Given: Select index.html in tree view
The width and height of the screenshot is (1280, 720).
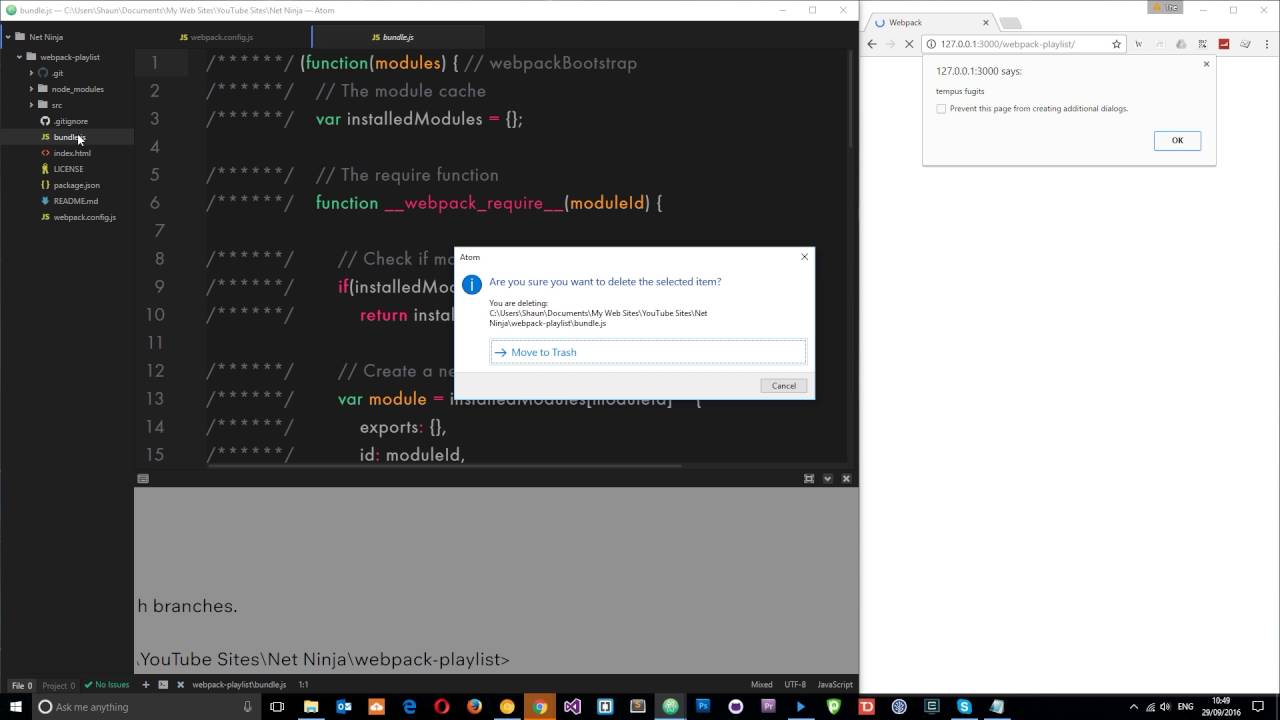Looking at the screenshot, I should pyautogui.click(x=72, y=153).
